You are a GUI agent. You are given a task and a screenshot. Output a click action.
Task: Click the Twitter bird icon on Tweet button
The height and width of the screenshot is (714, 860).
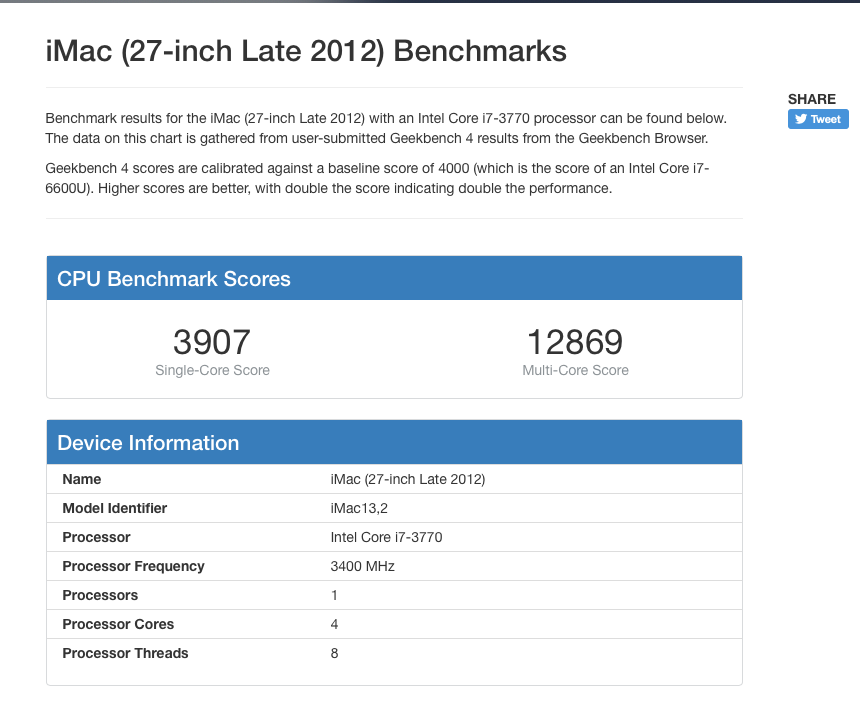pos(801,119)
